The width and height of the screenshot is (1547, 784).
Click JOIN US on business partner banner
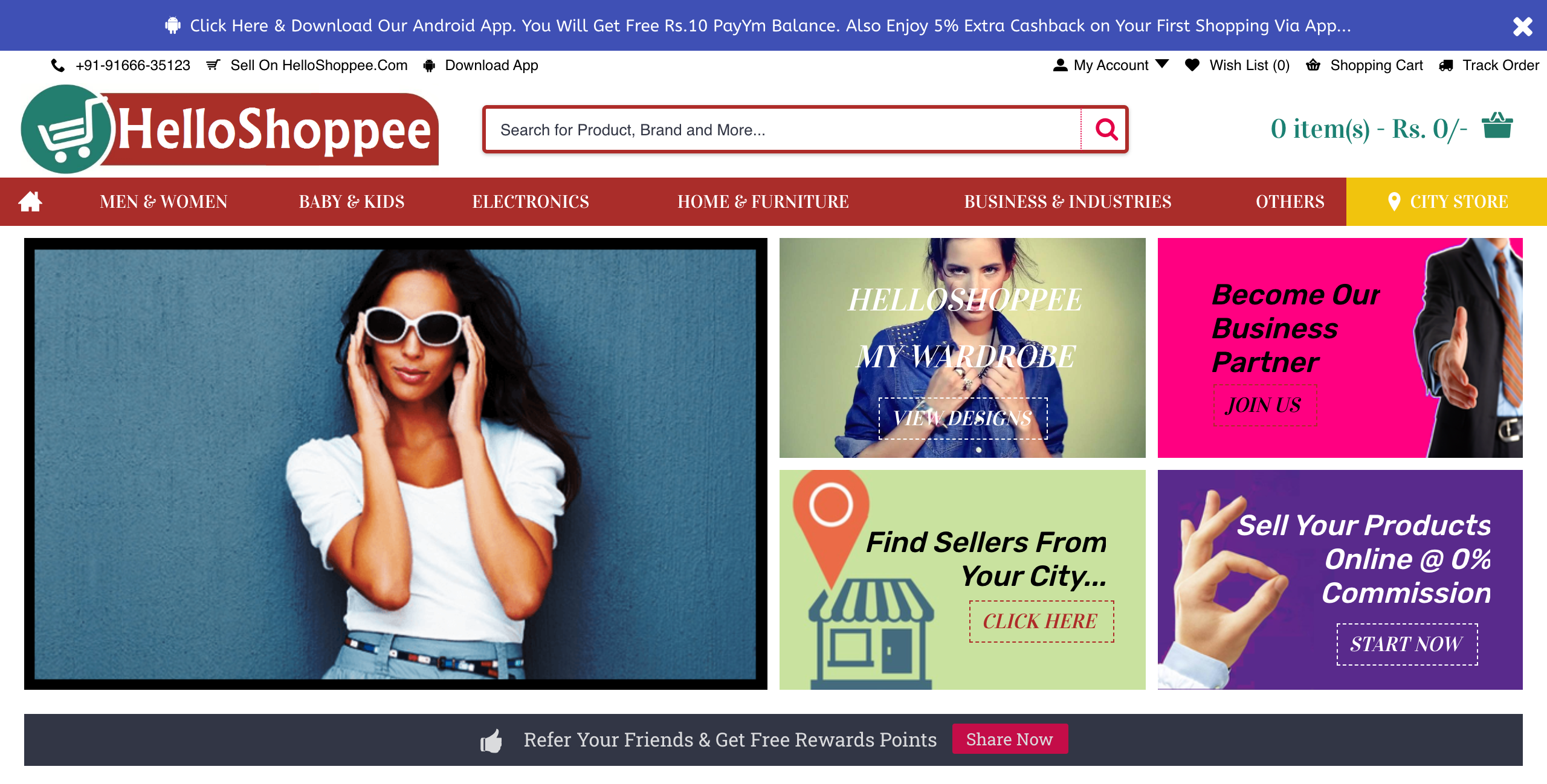point(1264,405)
